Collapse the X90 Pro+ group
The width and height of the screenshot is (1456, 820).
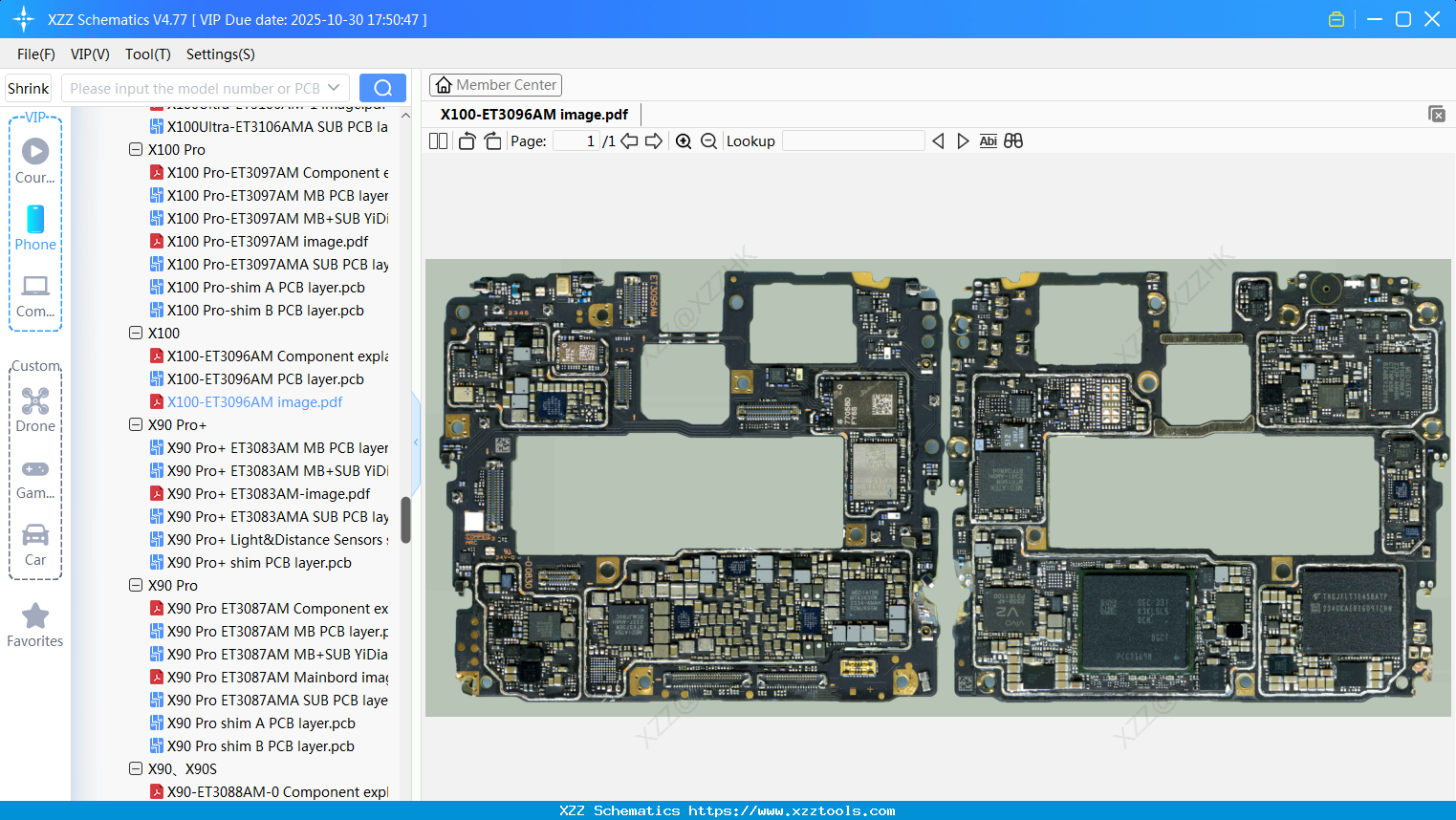tap(136, 424)
